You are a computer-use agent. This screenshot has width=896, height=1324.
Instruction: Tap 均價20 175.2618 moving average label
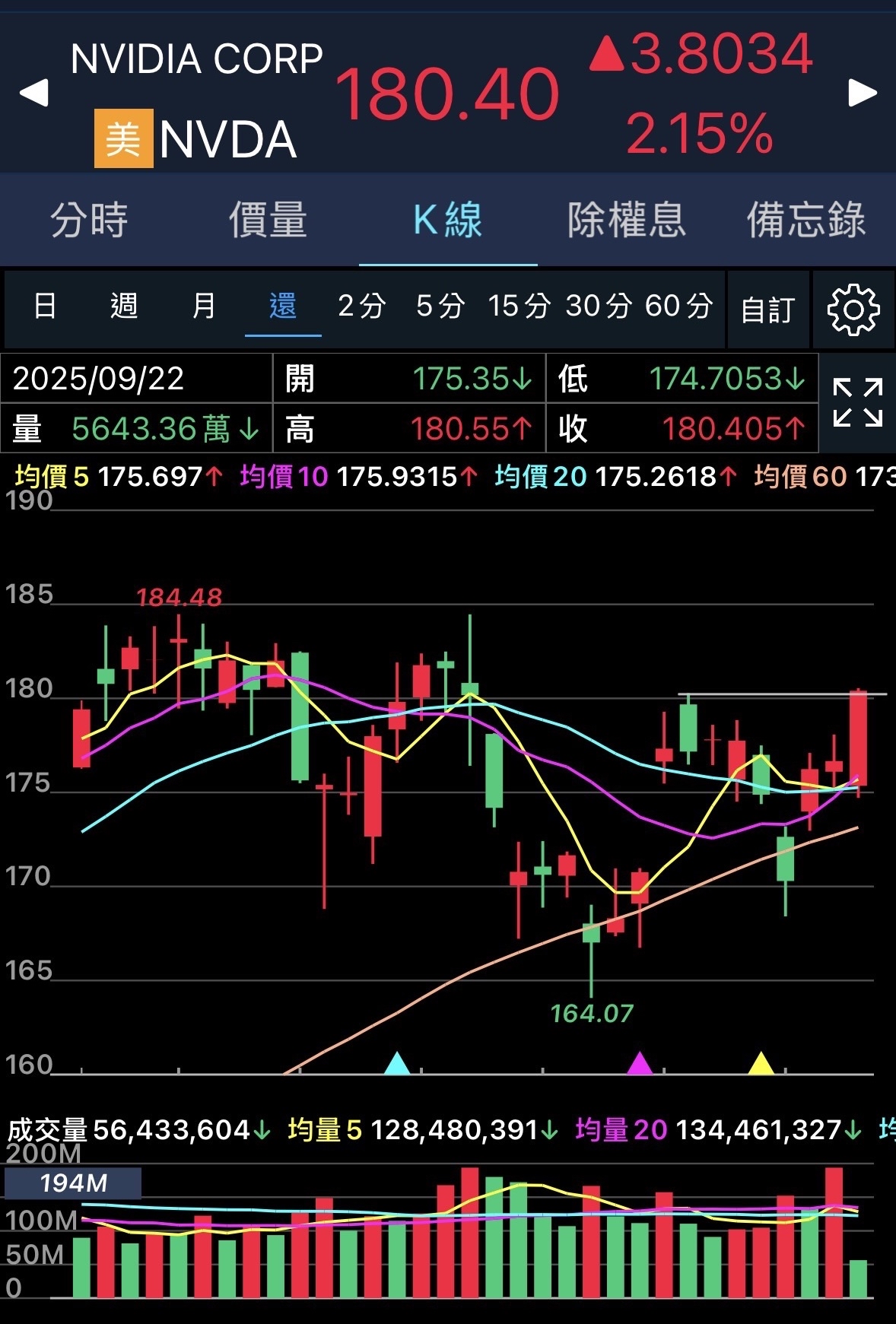616,477
